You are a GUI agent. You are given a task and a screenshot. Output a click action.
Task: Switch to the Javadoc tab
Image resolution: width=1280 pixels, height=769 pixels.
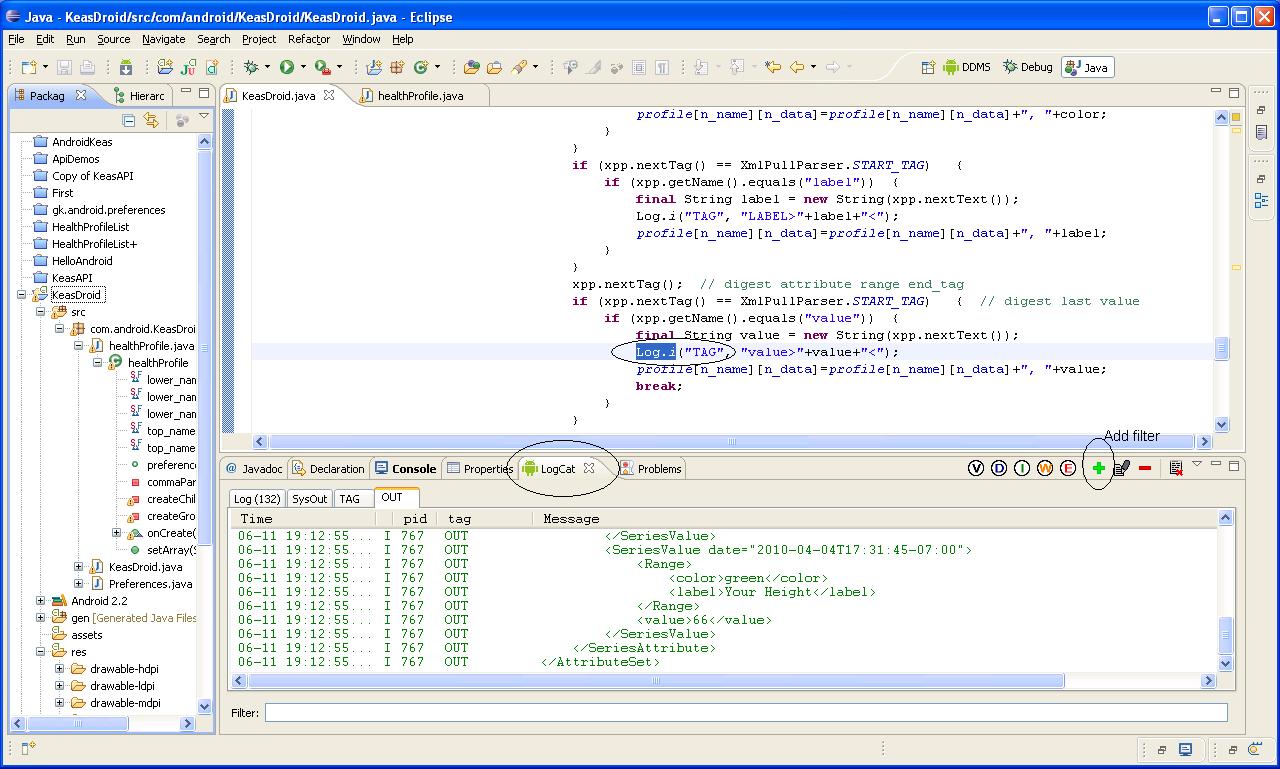coord(254,468)
